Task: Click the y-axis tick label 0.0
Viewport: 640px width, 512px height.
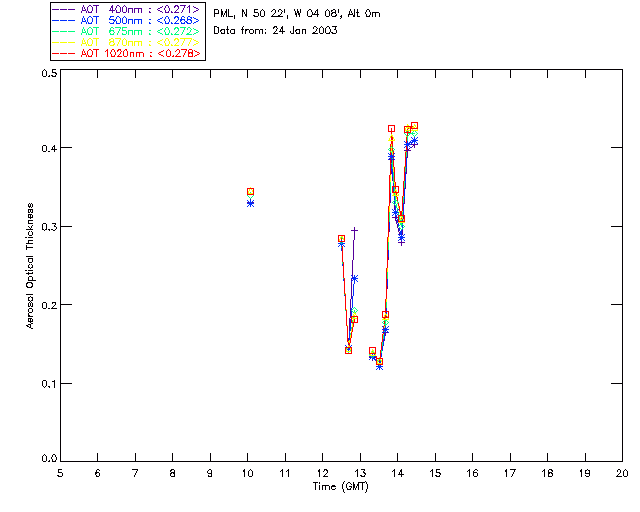Action: (x=49, y=459)
